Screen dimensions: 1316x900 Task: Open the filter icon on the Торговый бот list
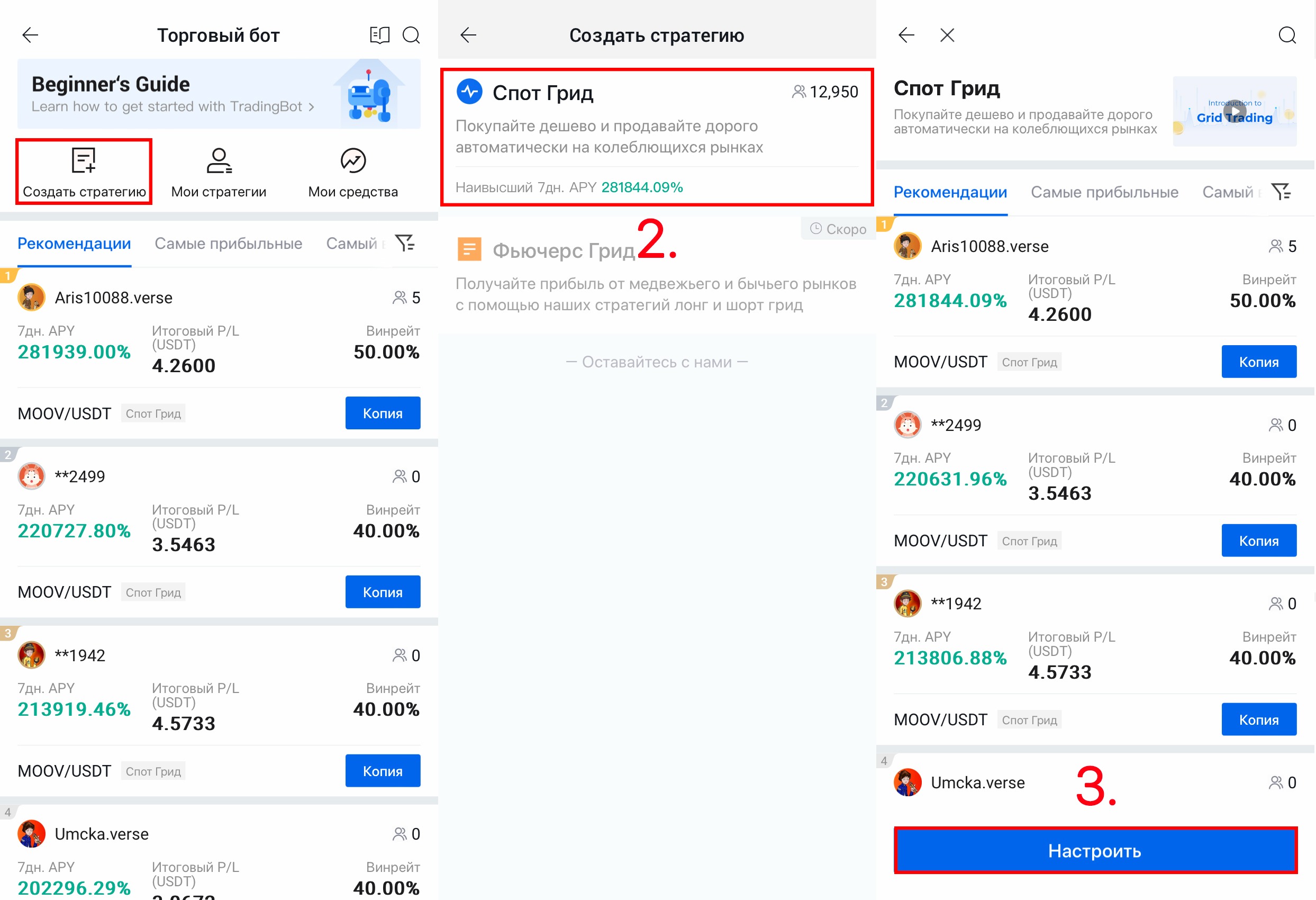(405, 243)
